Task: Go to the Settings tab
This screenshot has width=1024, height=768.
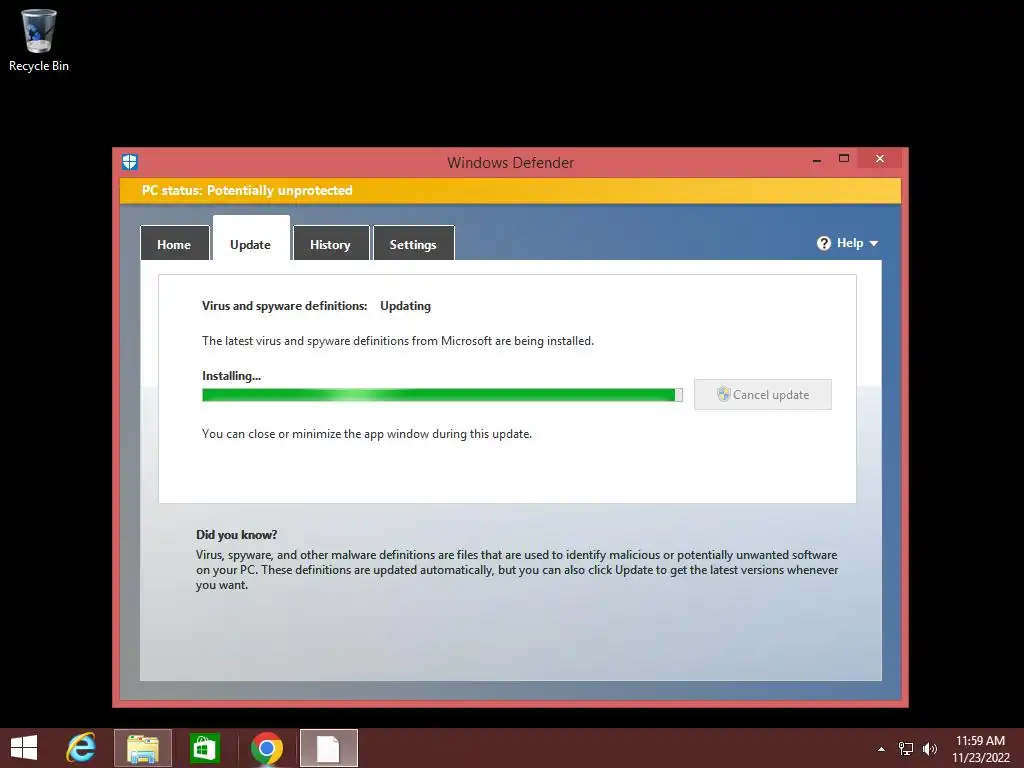Action: pyautogui.click(x=413, y=244)
